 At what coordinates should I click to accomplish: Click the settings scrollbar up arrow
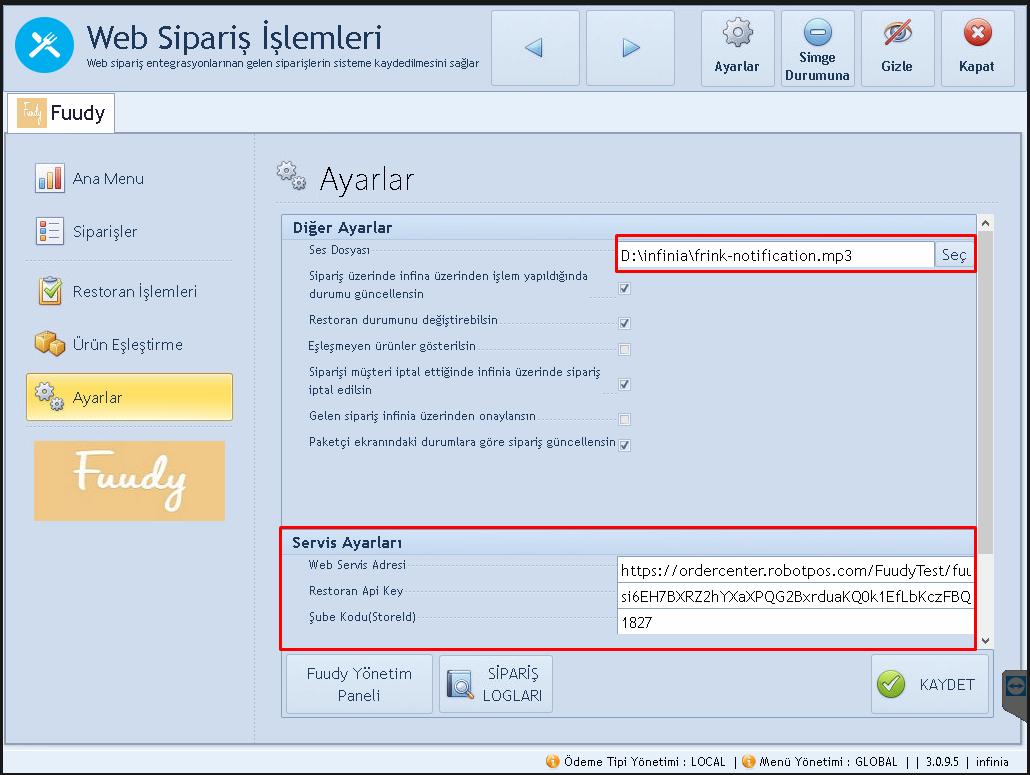point(985,223)
